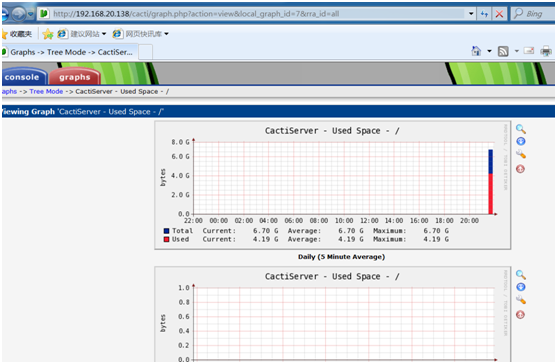Select the Graphs -> Tree Mode browser tab

coord(69,52)
